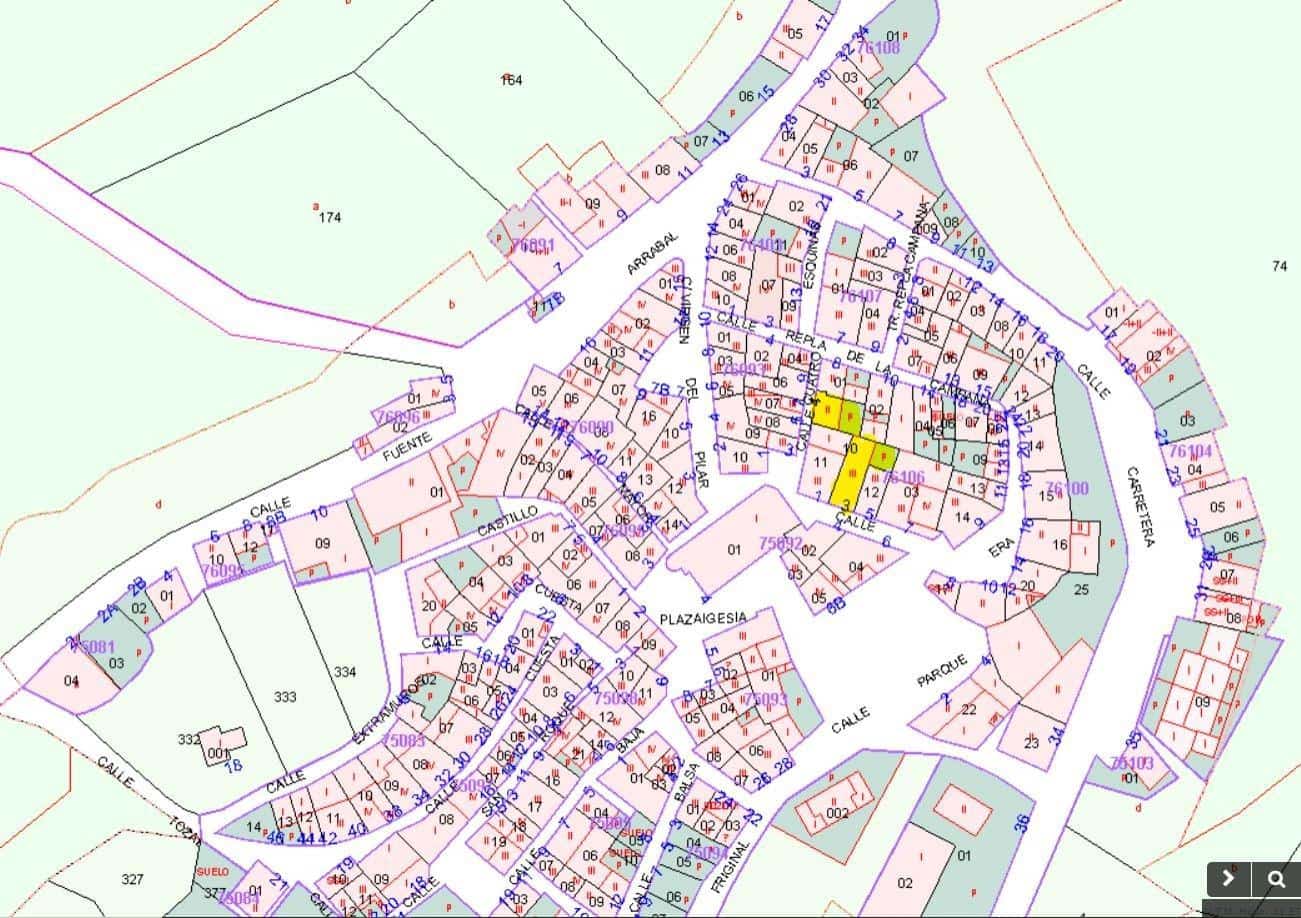Select the green parcel numbered 25
Screen dimensions: 1301x918
tap(1081, 589)
